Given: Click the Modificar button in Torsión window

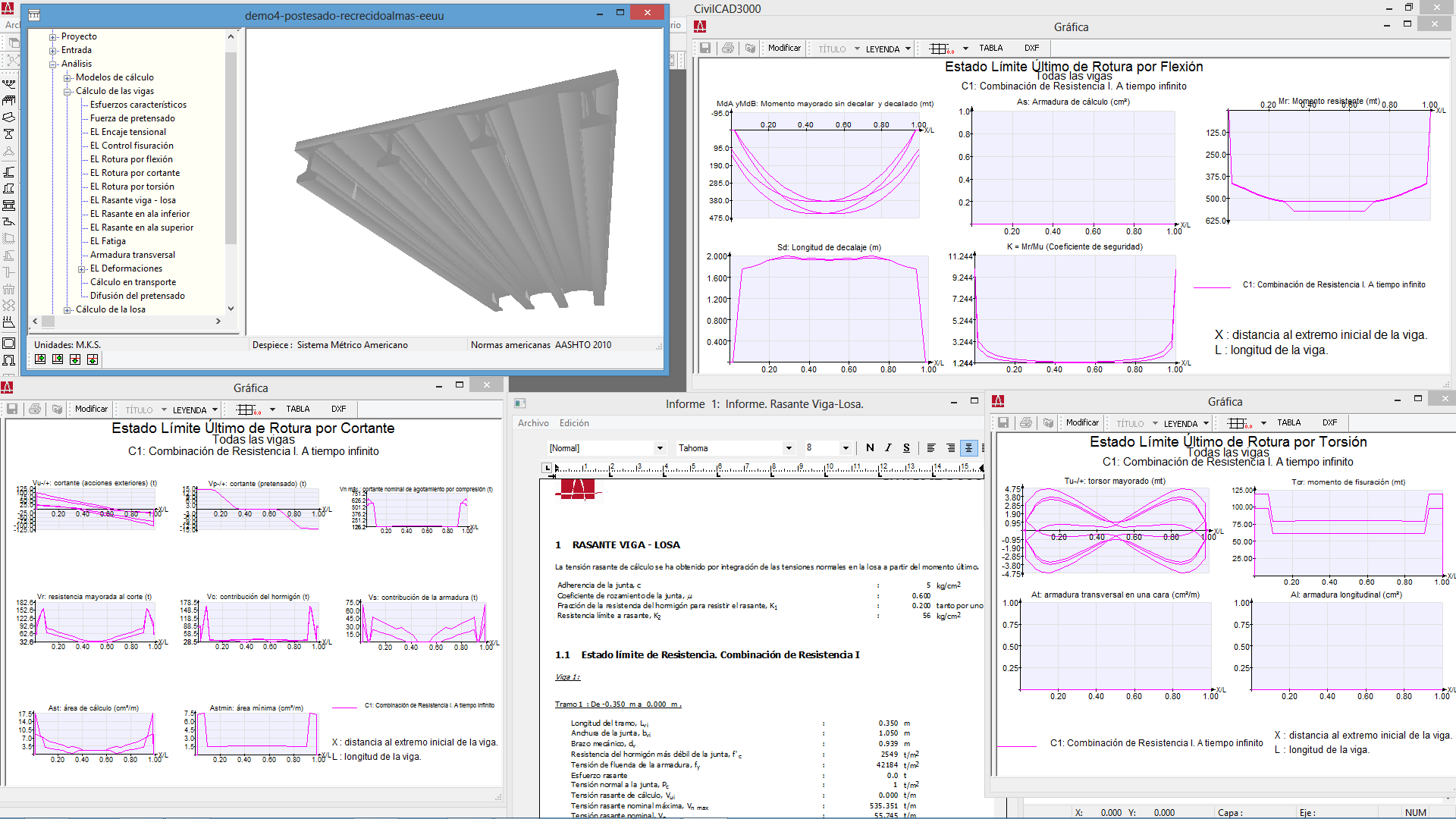Looking at the screenshot, I should (1082, 423).
